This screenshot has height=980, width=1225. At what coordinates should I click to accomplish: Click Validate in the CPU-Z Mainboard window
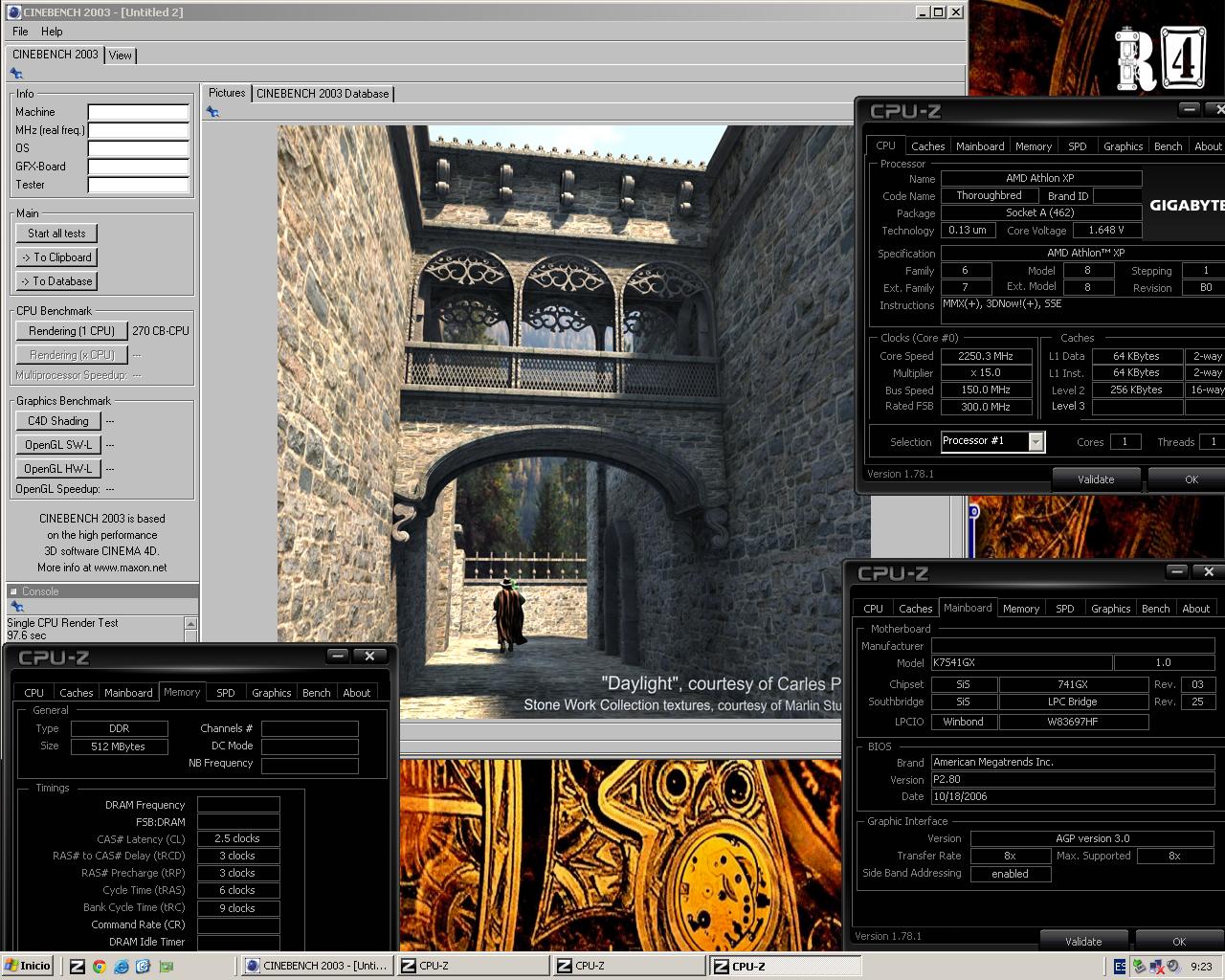click(1083, 942)
